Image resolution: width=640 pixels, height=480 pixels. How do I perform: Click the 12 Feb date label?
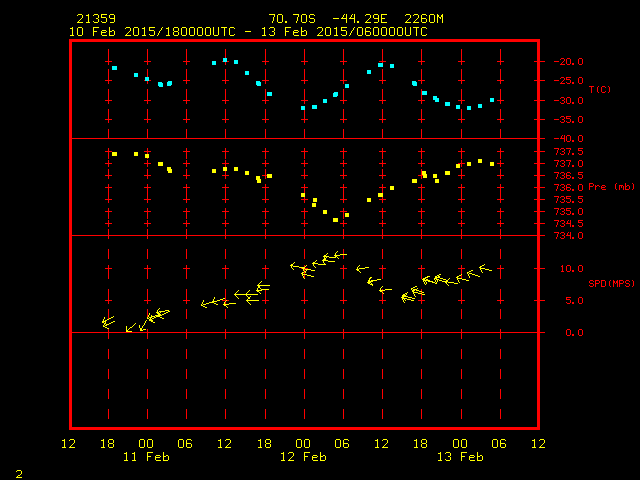303,457
